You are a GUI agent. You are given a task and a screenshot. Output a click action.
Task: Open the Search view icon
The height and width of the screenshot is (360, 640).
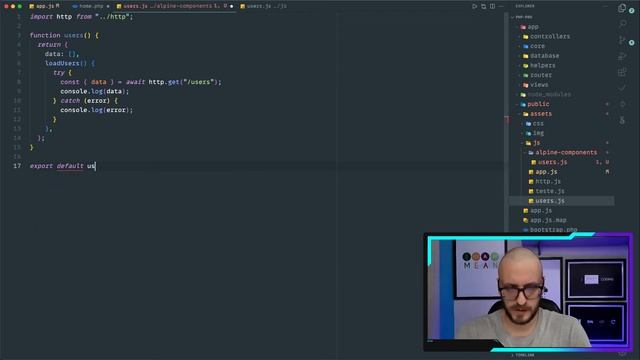pyautogui.click(x=622, y=24)
